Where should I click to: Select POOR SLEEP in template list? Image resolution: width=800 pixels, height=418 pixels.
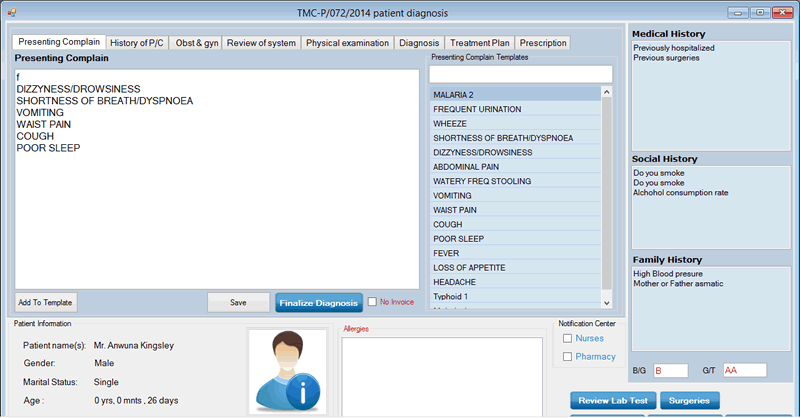515,239
